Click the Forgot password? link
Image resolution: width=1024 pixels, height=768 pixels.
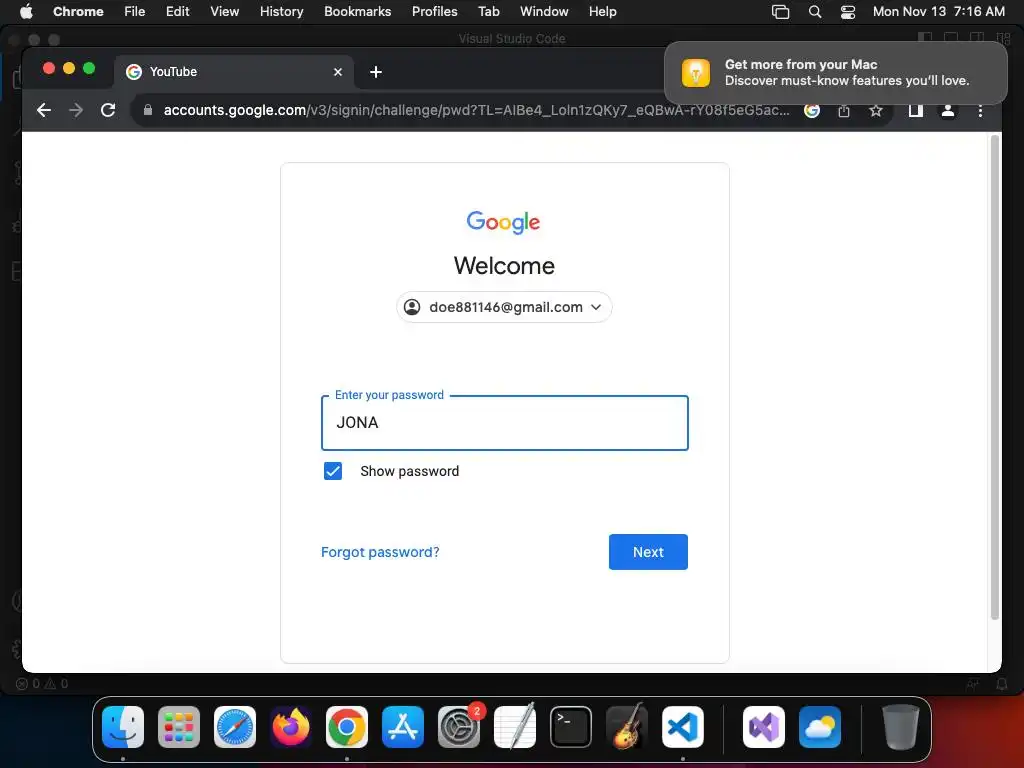click(380, 552)
